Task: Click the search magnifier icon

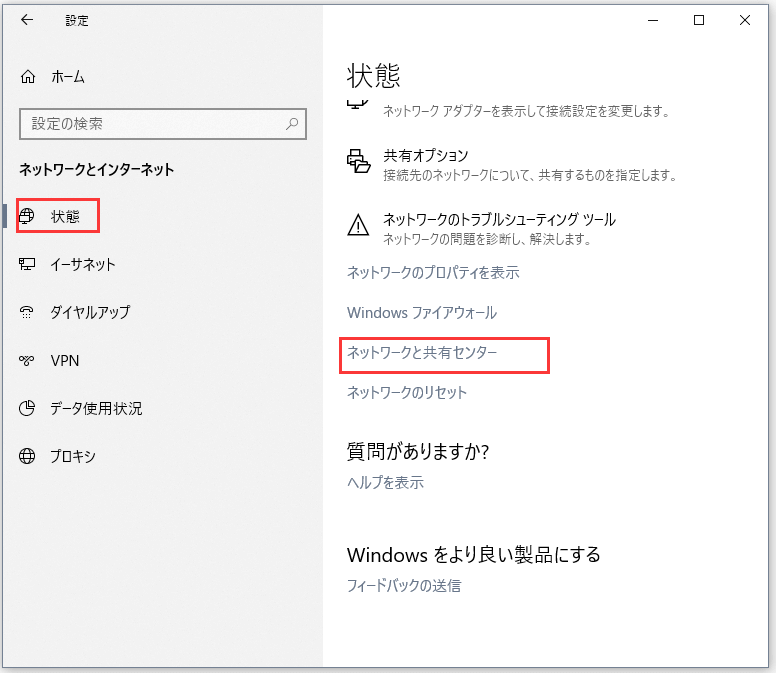Action: (292, 124)
